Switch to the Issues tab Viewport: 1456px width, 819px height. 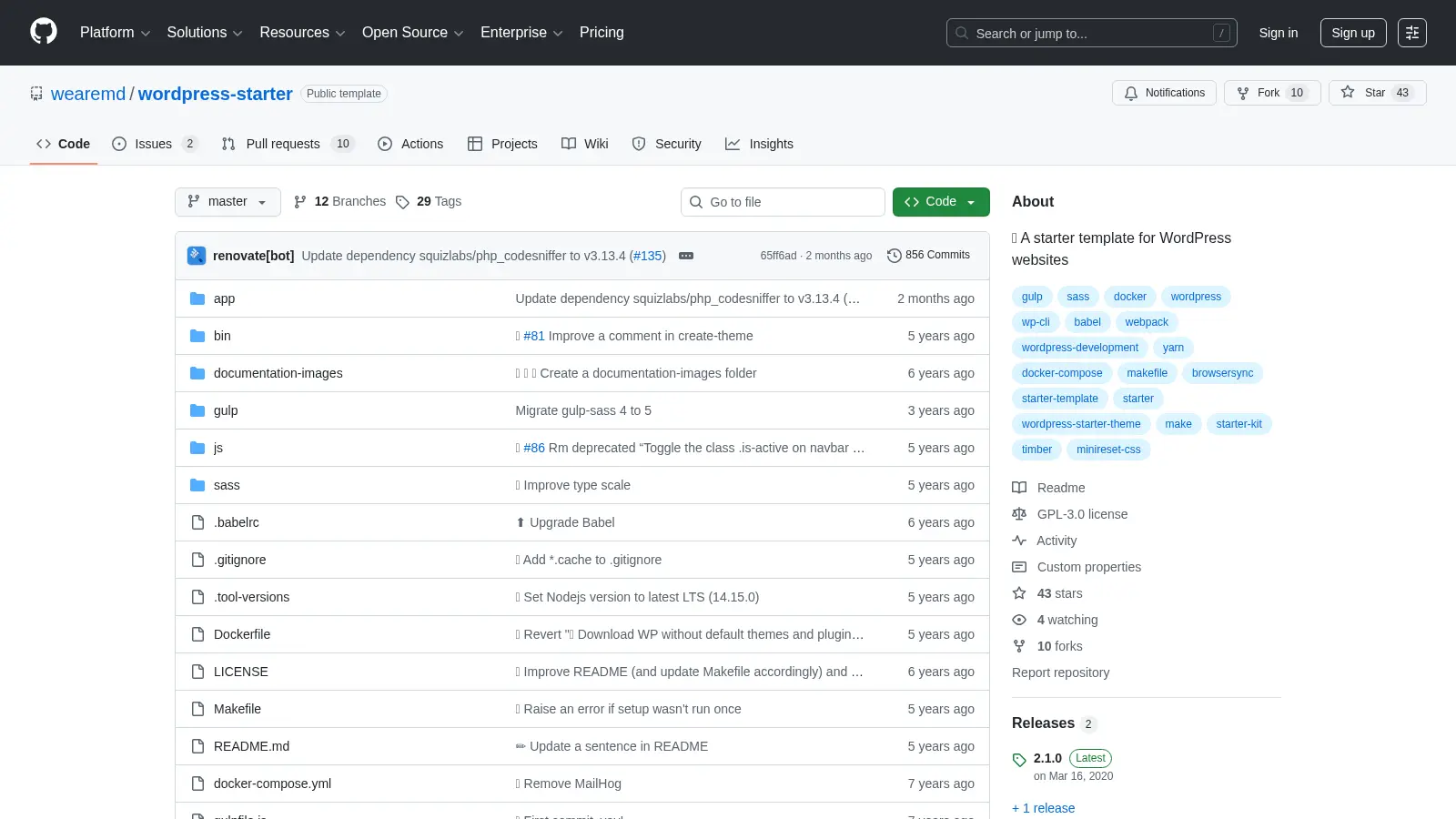tap(155, 144)
